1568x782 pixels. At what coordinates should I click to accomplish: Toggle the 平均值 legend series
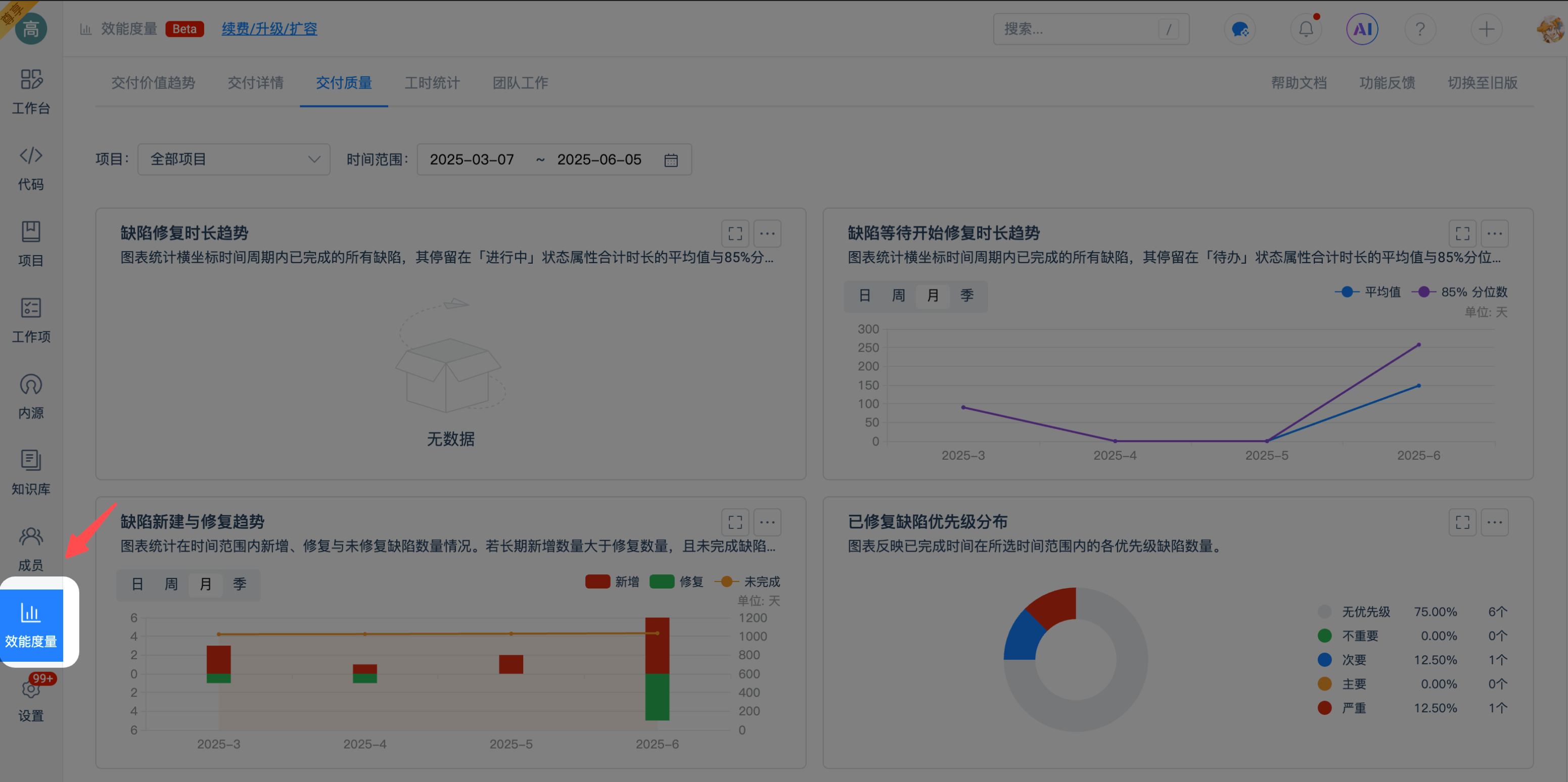pyautogui.click(x=1368, y=292)
